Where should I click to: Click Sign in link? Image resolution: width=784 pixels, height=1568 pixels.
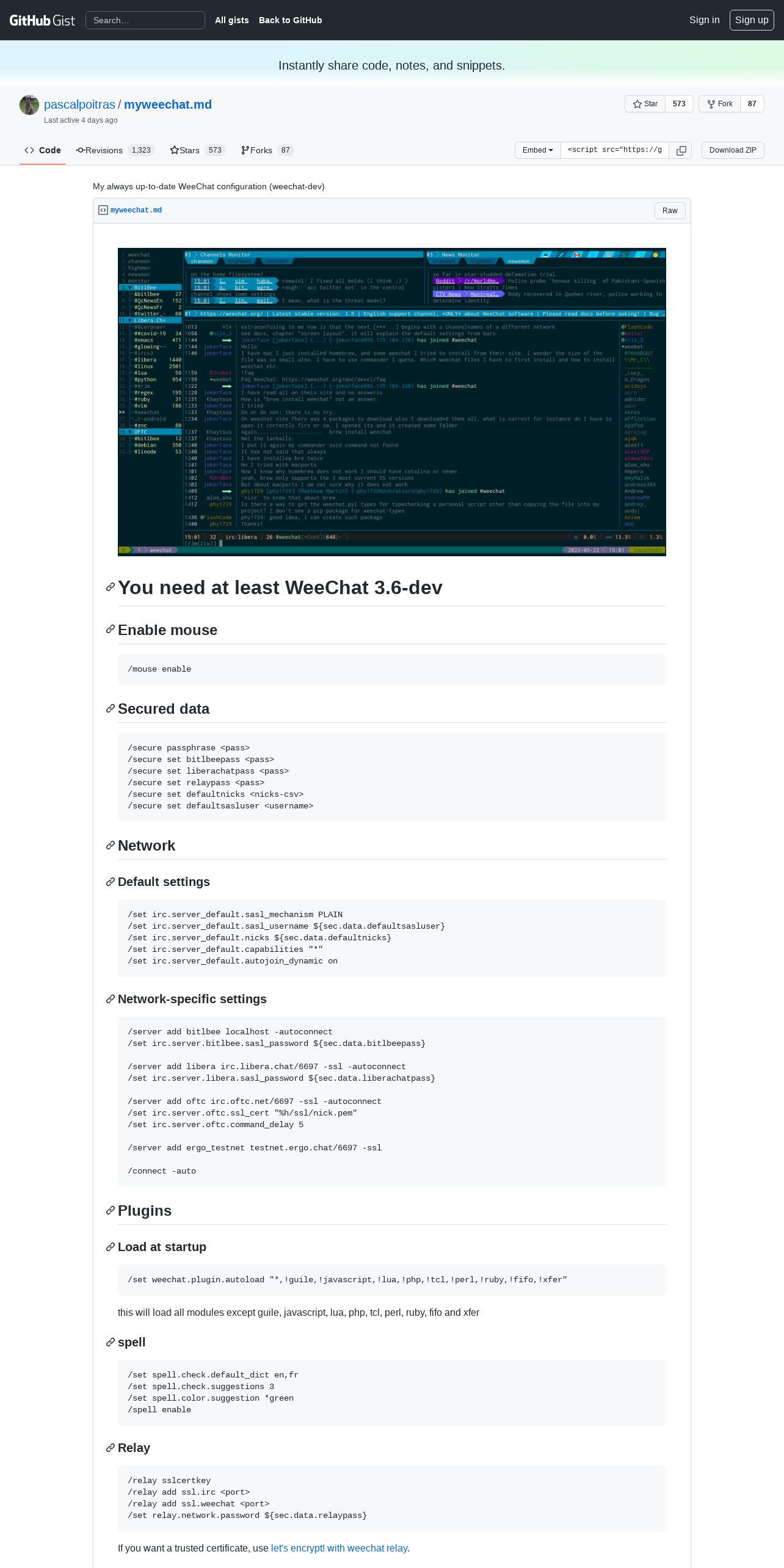click(704, 20)
